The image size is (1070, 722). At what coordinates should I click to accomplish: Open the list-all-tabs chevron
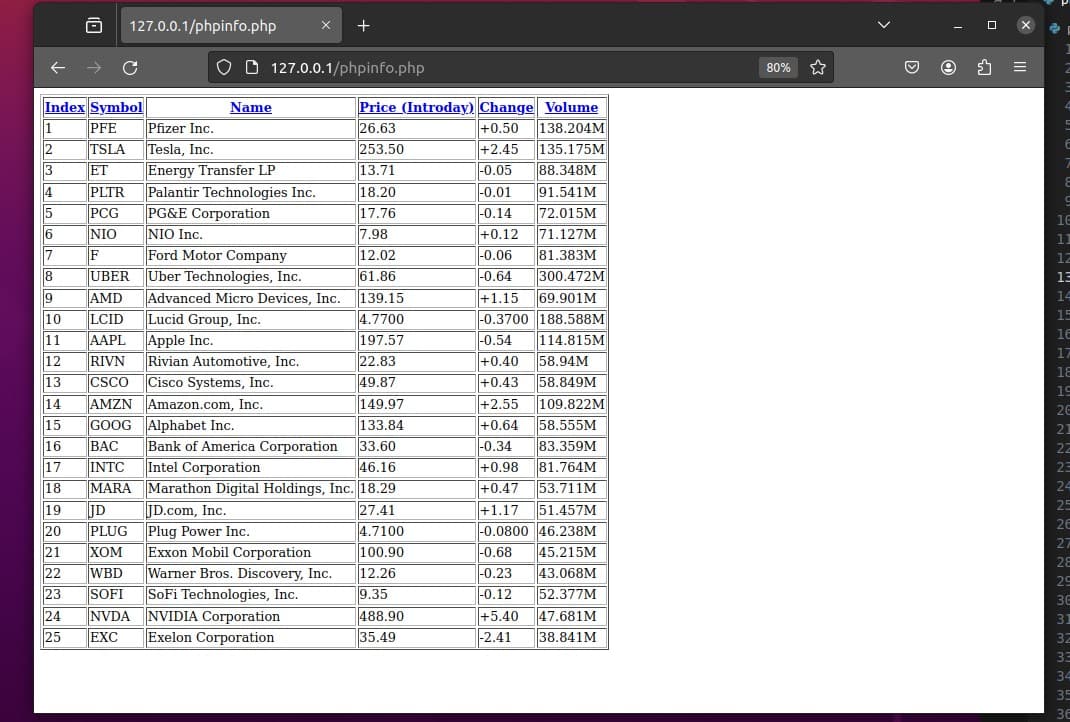pyautogui.click(x=883, y=24)
